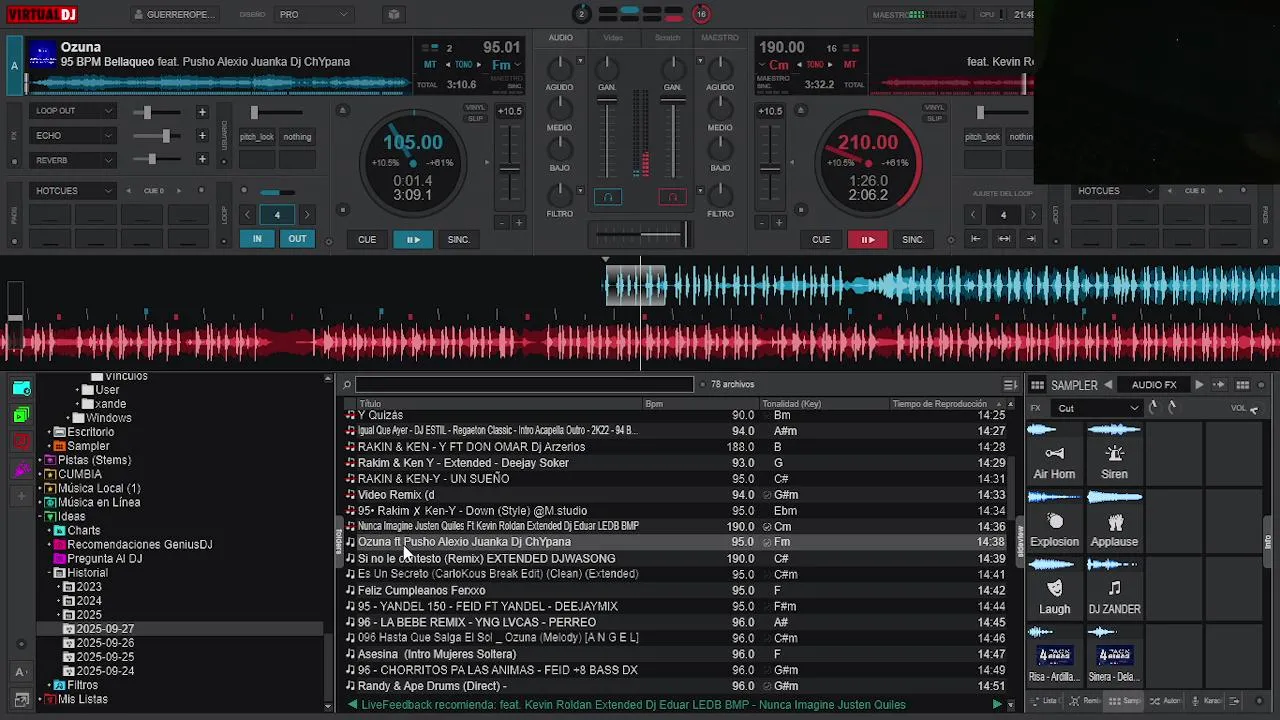This screenshot has width=1280, height=720.
Task: Open the ECHO effect dropdown
Action: coord(73,135)
